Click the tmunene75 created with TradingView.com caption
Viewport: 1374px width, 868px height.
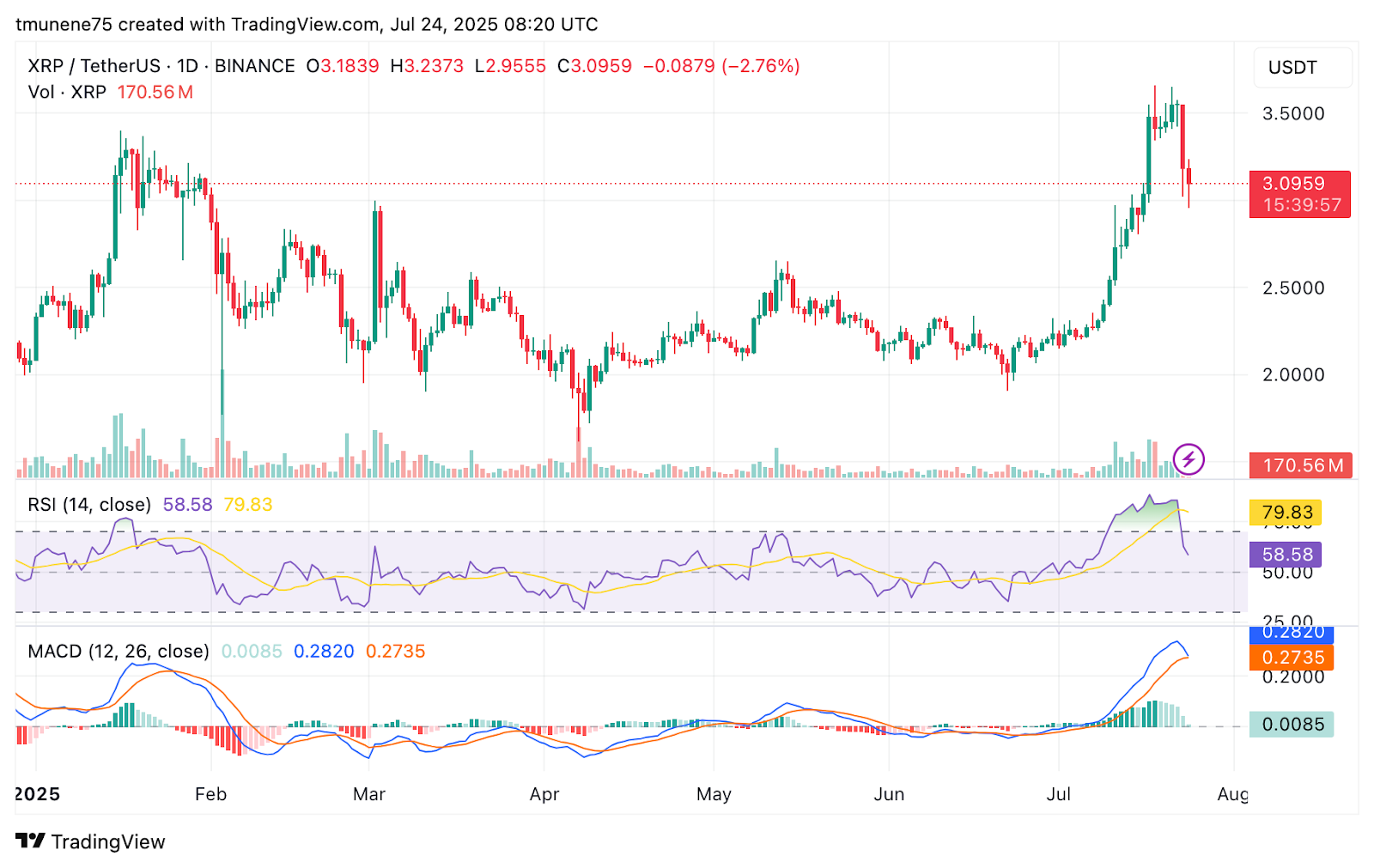tap(307, 24)
